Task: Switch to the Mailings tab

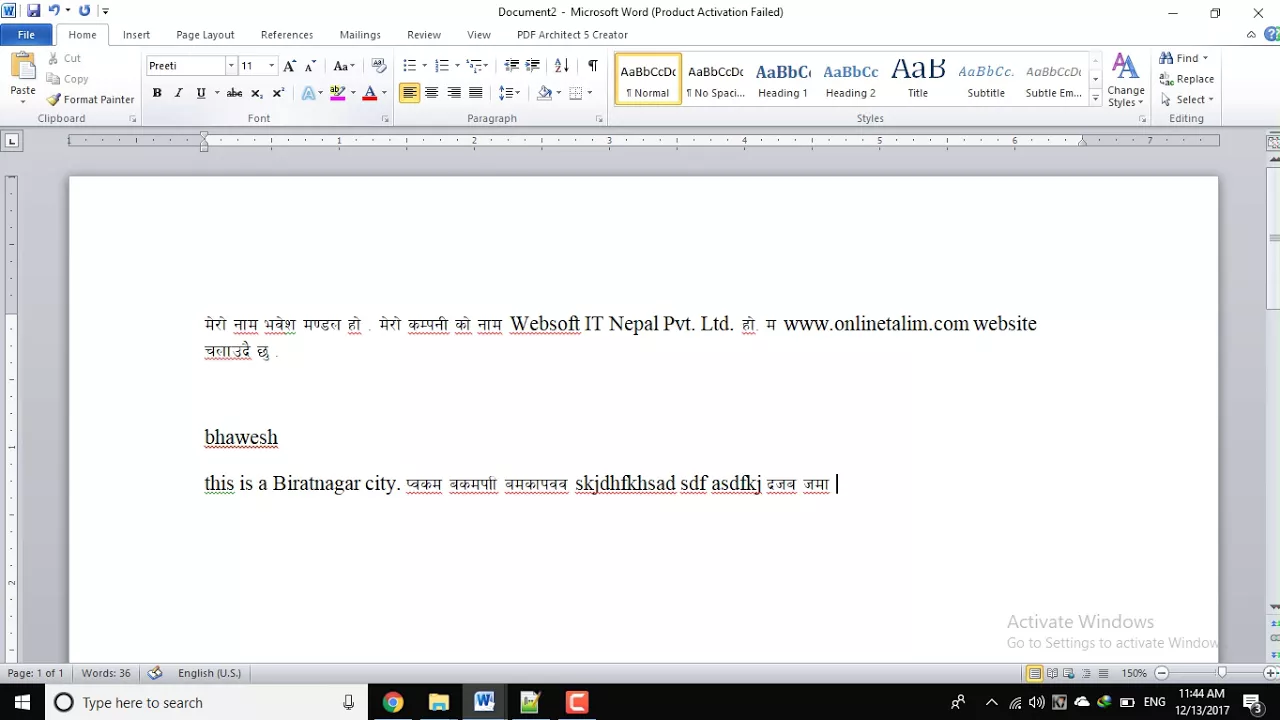Action: (x=360, y=34)
